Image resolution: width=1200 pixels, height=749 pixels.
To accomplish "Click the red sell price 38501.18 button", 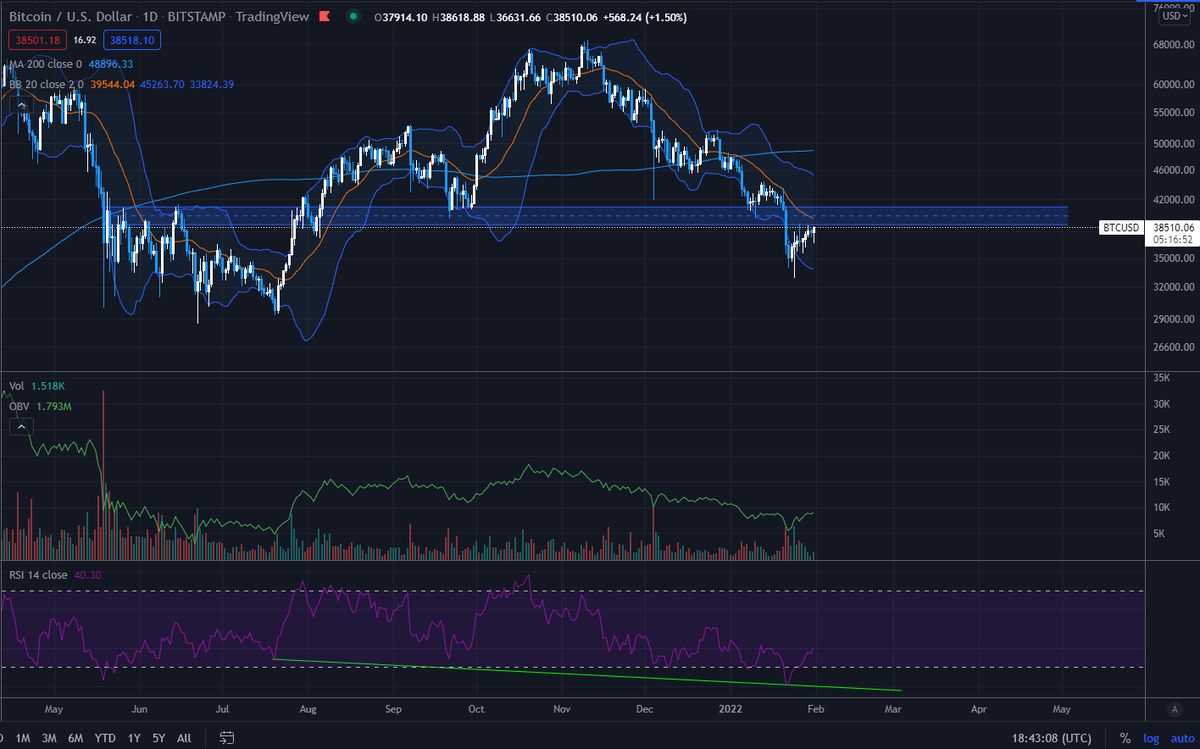I will click(36, 40).
